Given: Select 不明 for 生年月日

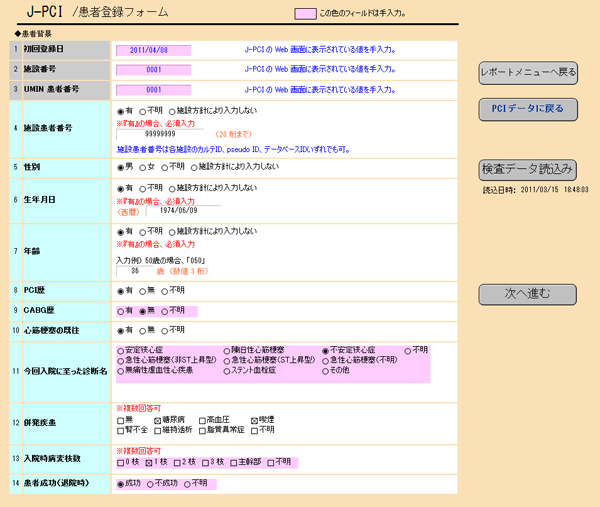Looking at the screenshot, I should 142,189.
